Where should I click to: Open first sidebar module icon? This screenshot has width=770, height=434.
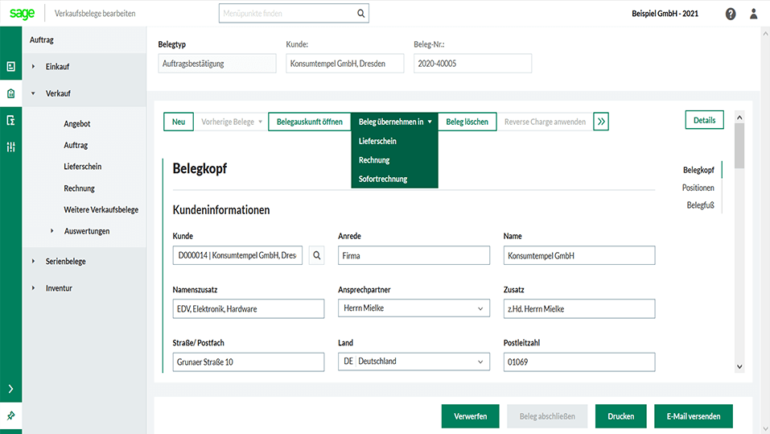(x=11, y=66)
